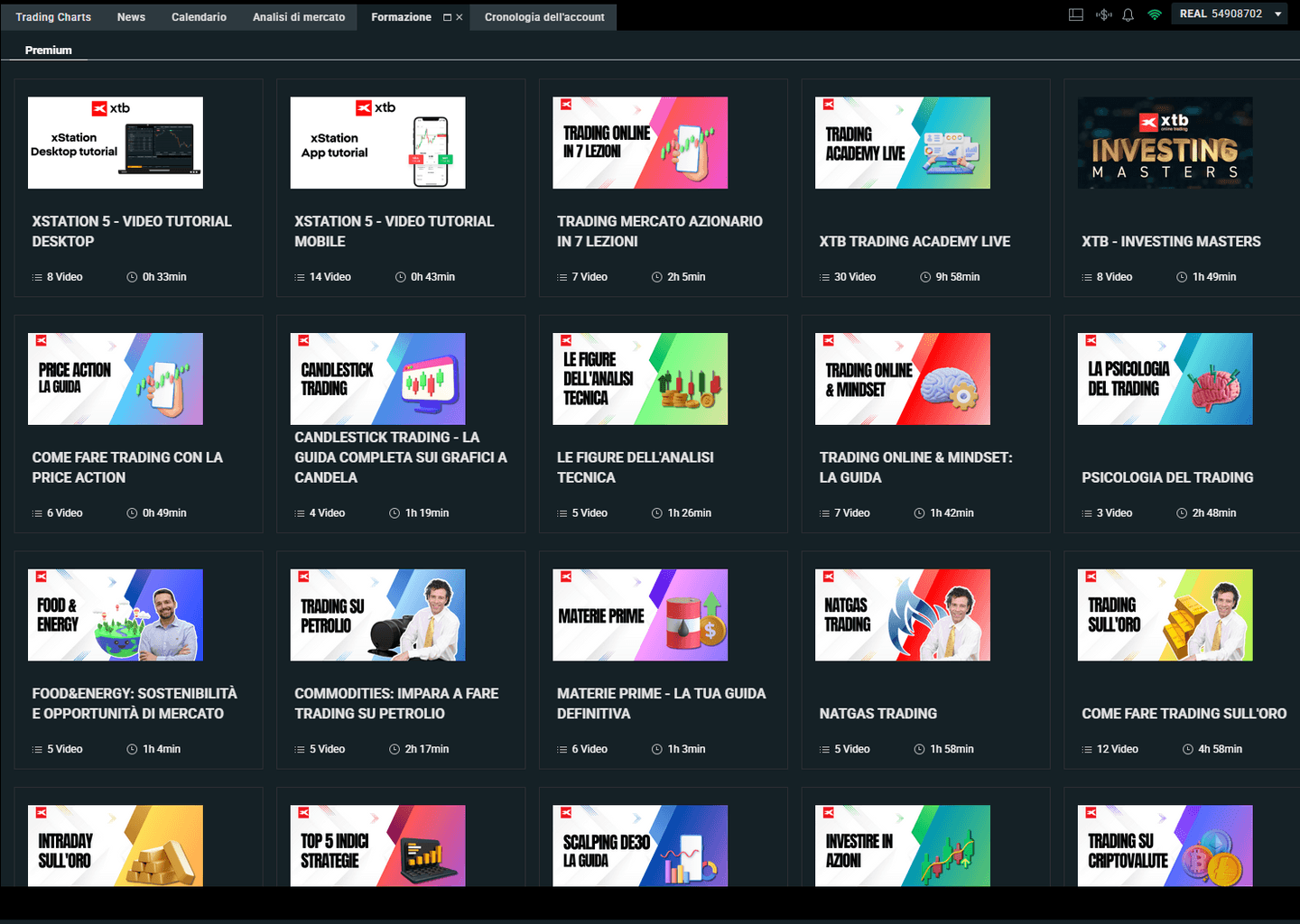Click the clock icon beside 2h 48min
1300x924 pixels.
(x=1182, y=513)
